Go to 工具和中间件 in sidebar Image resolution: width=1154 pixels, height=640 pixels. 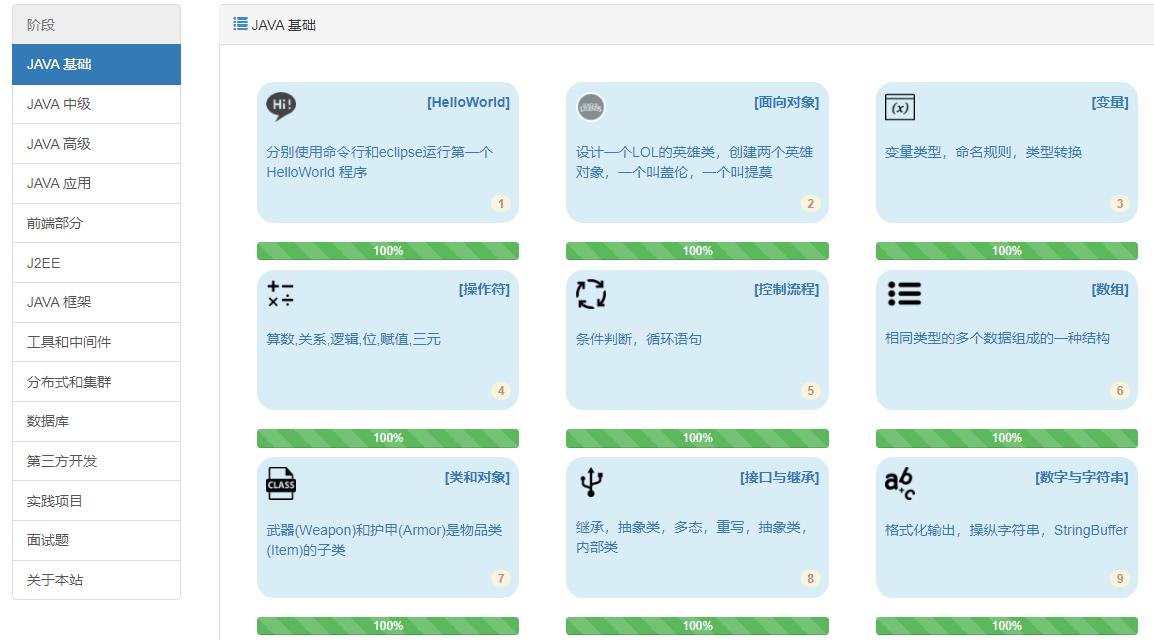(x=96, y=342)
